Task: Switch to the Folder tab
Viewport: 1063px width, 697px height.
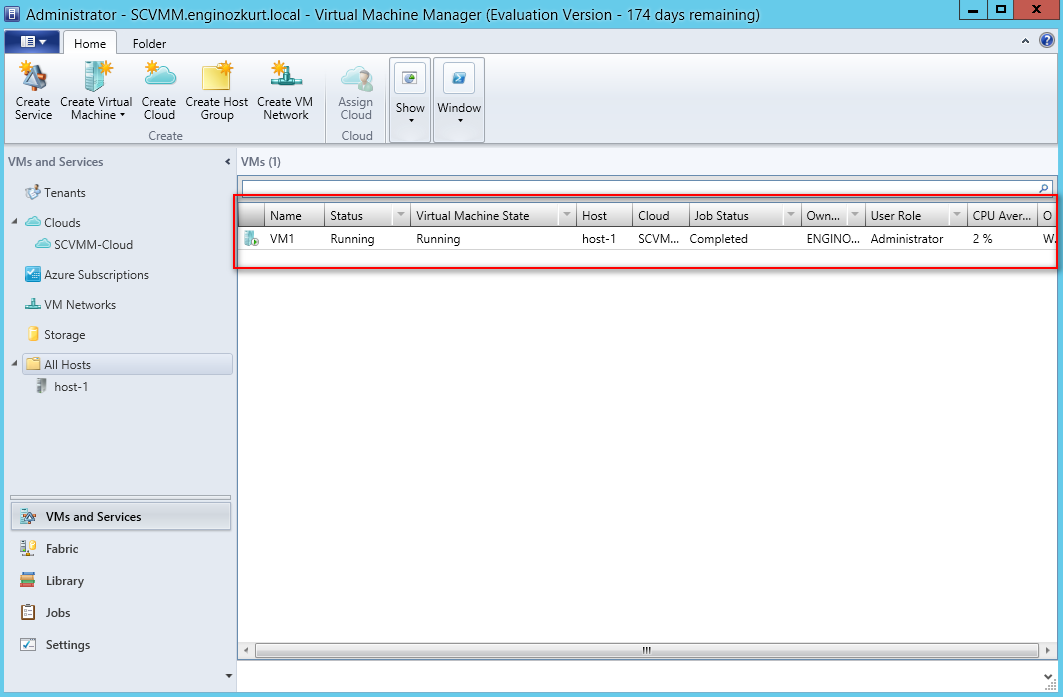Action: 149,43
